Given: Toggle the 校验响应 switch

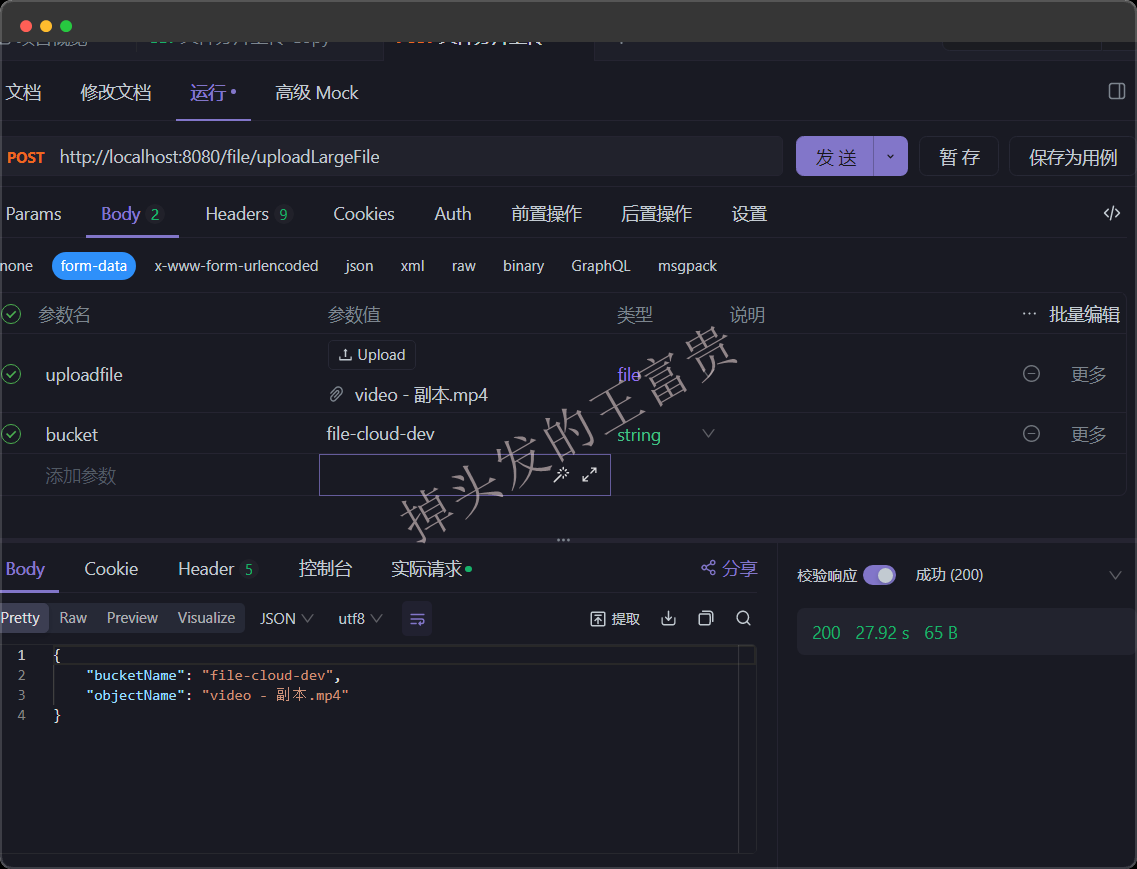Looking at the screenshot, I should pos(879,575).
